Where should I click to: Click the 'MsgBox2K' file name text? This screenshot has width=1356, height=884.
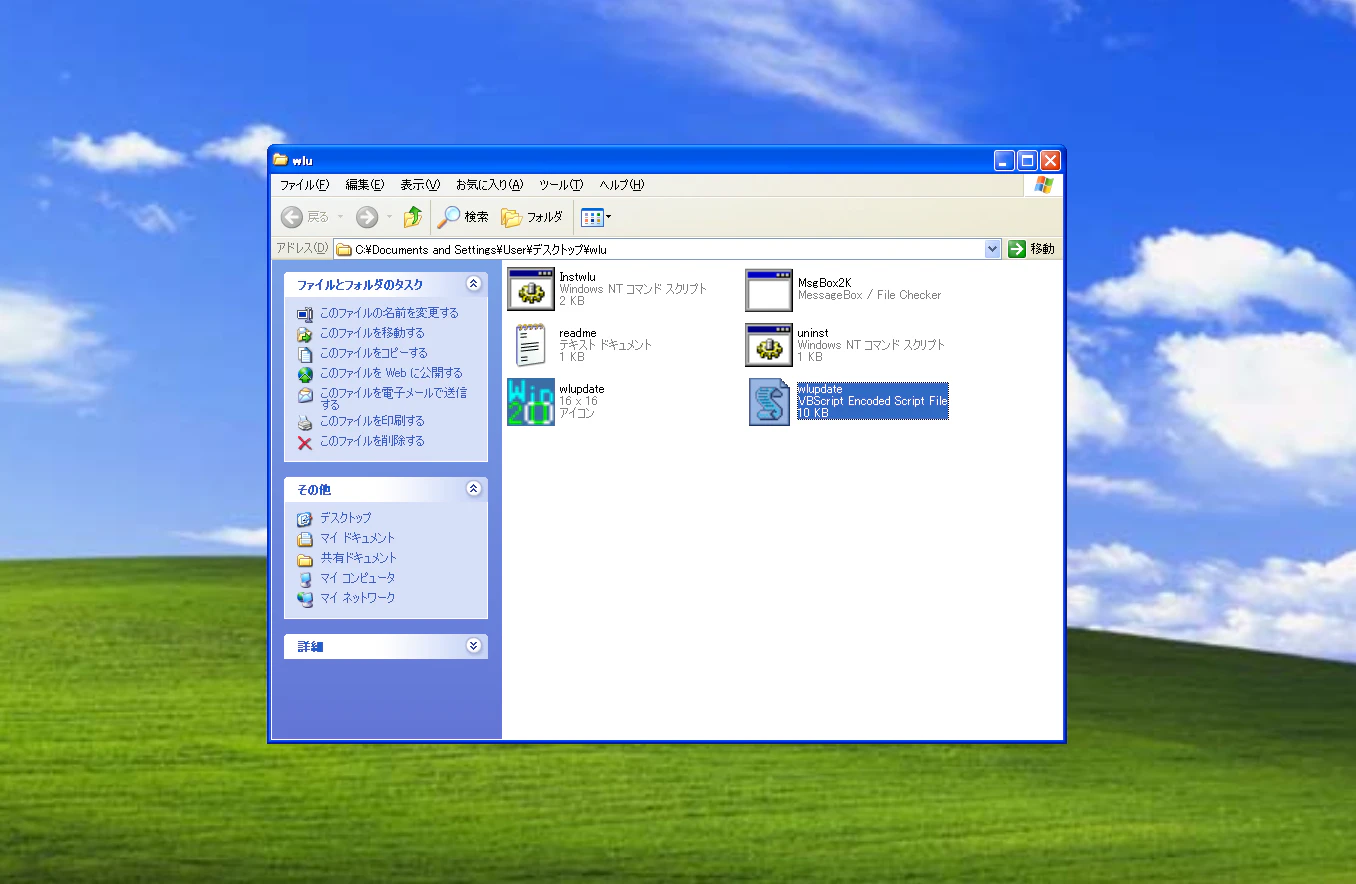(825, 283)
